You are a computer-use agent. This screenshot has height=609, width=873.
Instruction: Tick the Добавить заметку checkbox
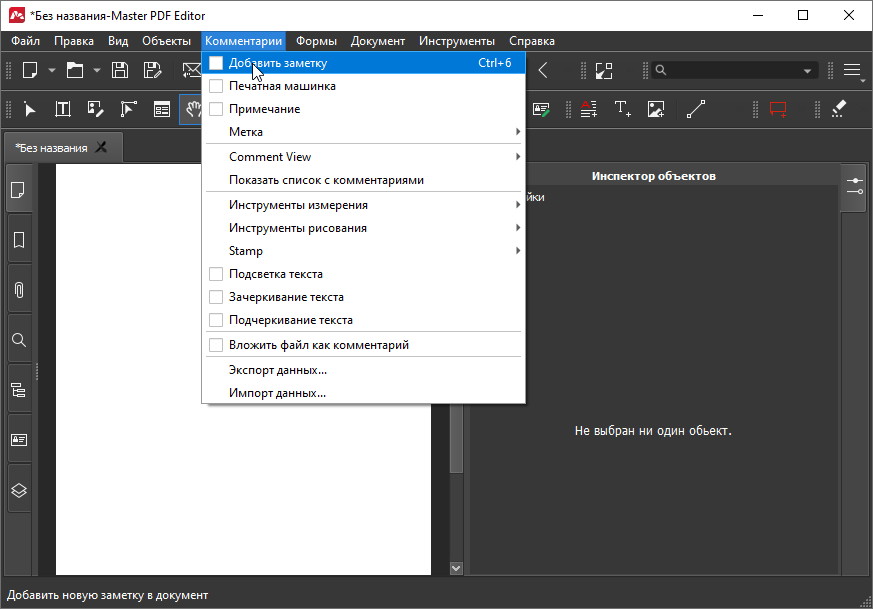[x=216, y=63]
